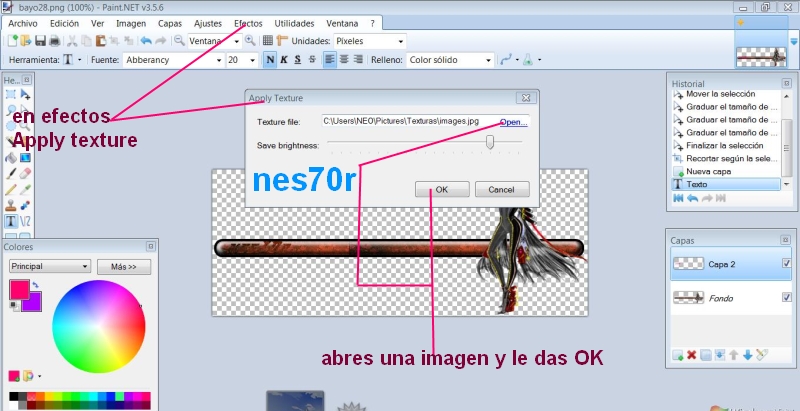The image size is (800, 411).
Task: Select the Paint Bucket tool
Action: tap(11, 158)
